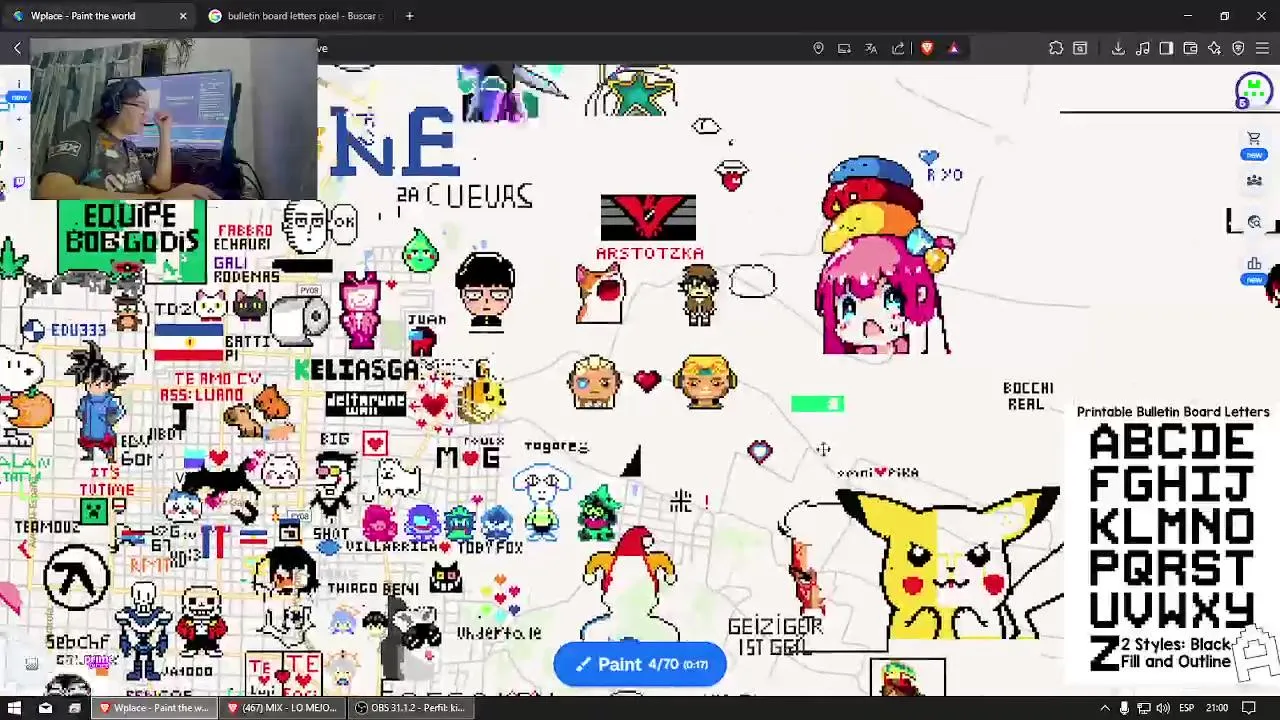Open the browser extensions puzzle icon
Image resolution: width=1280 pixels, height=720 pixels.
pyautogui.click(x=1056, y=48)
